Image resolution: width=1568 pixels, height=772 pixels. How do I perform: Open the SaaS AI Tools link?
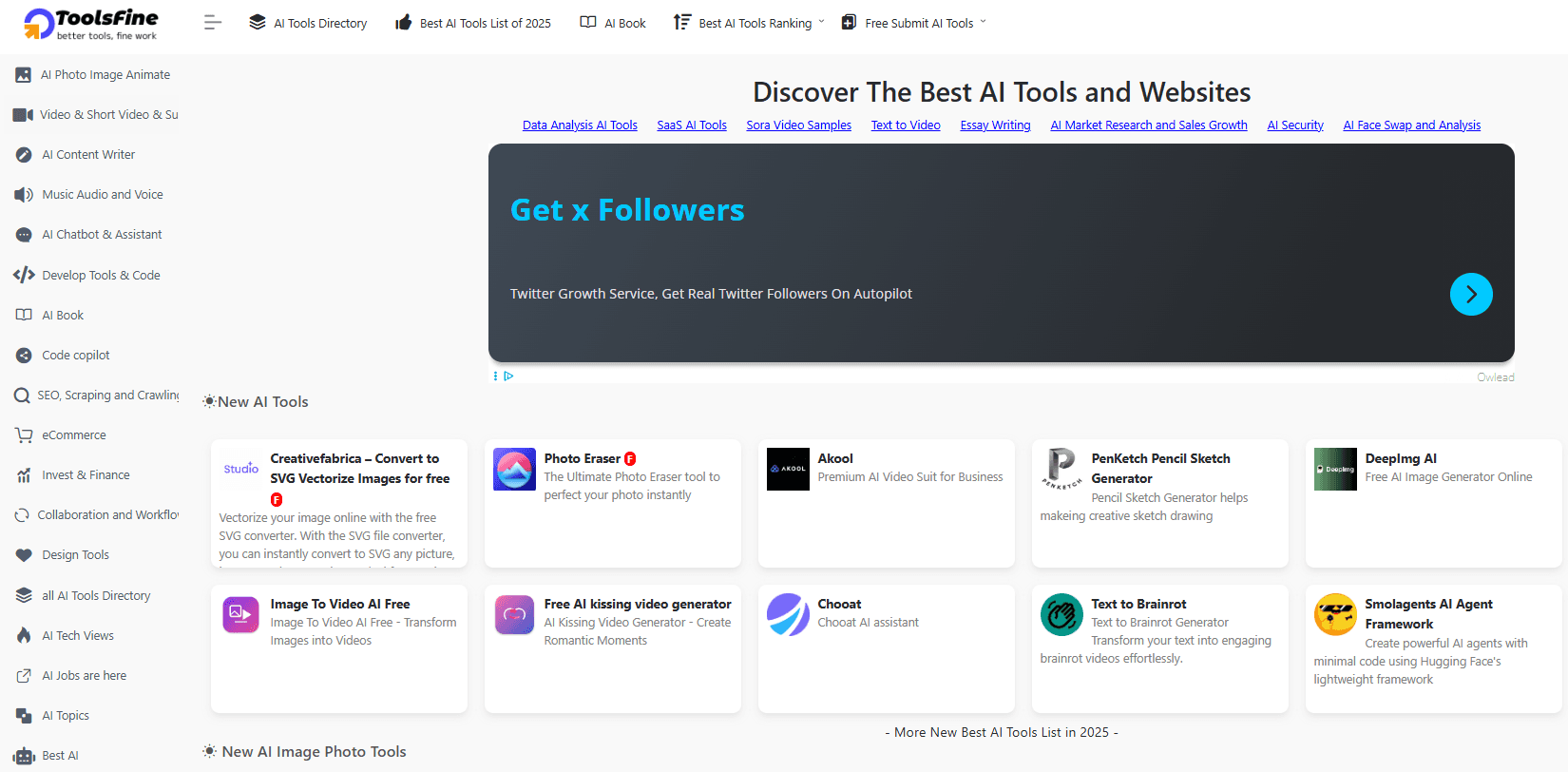692,125
